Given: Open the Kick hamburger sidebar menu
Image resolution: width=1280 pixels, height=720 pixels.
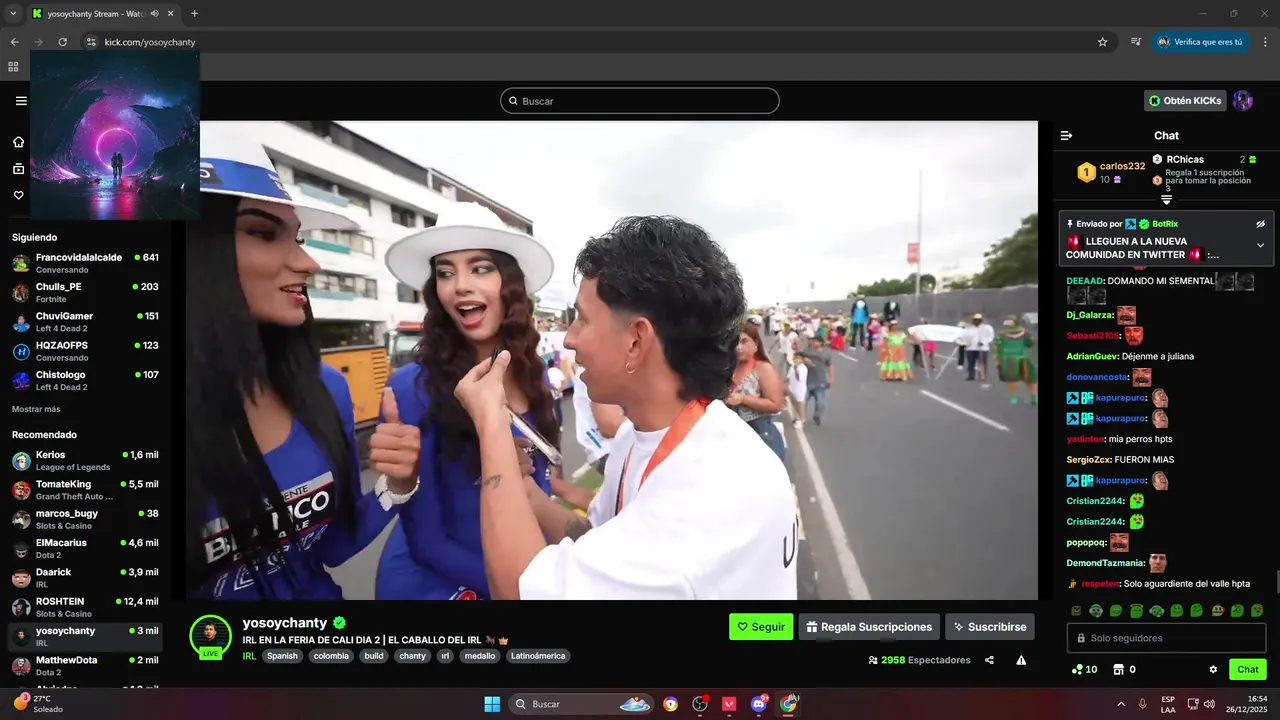Looking at the screenshot, I should coord(21,101).
